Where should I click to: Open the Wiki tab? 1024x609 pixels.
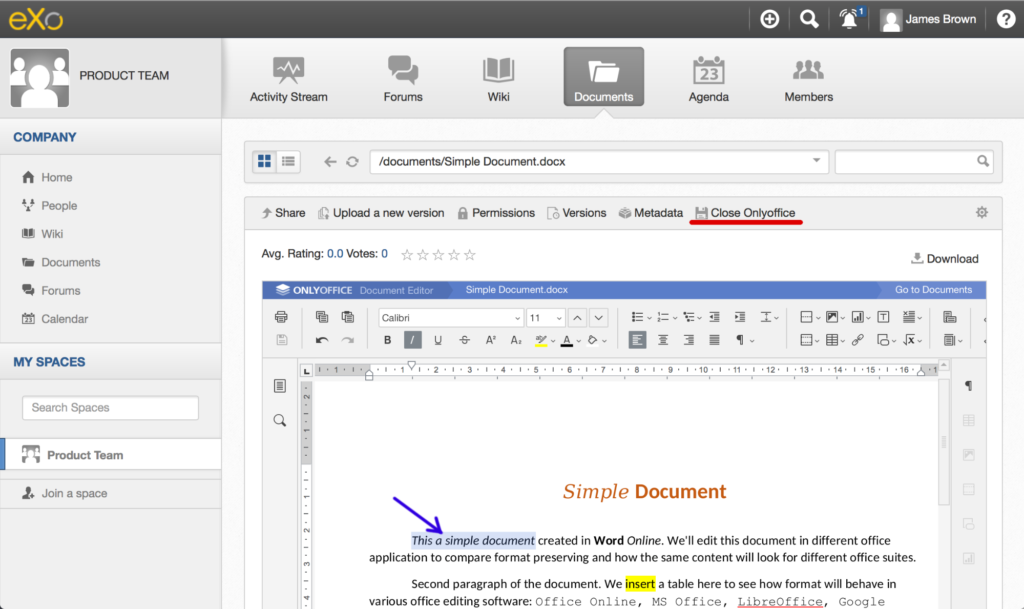pos(498,78)
